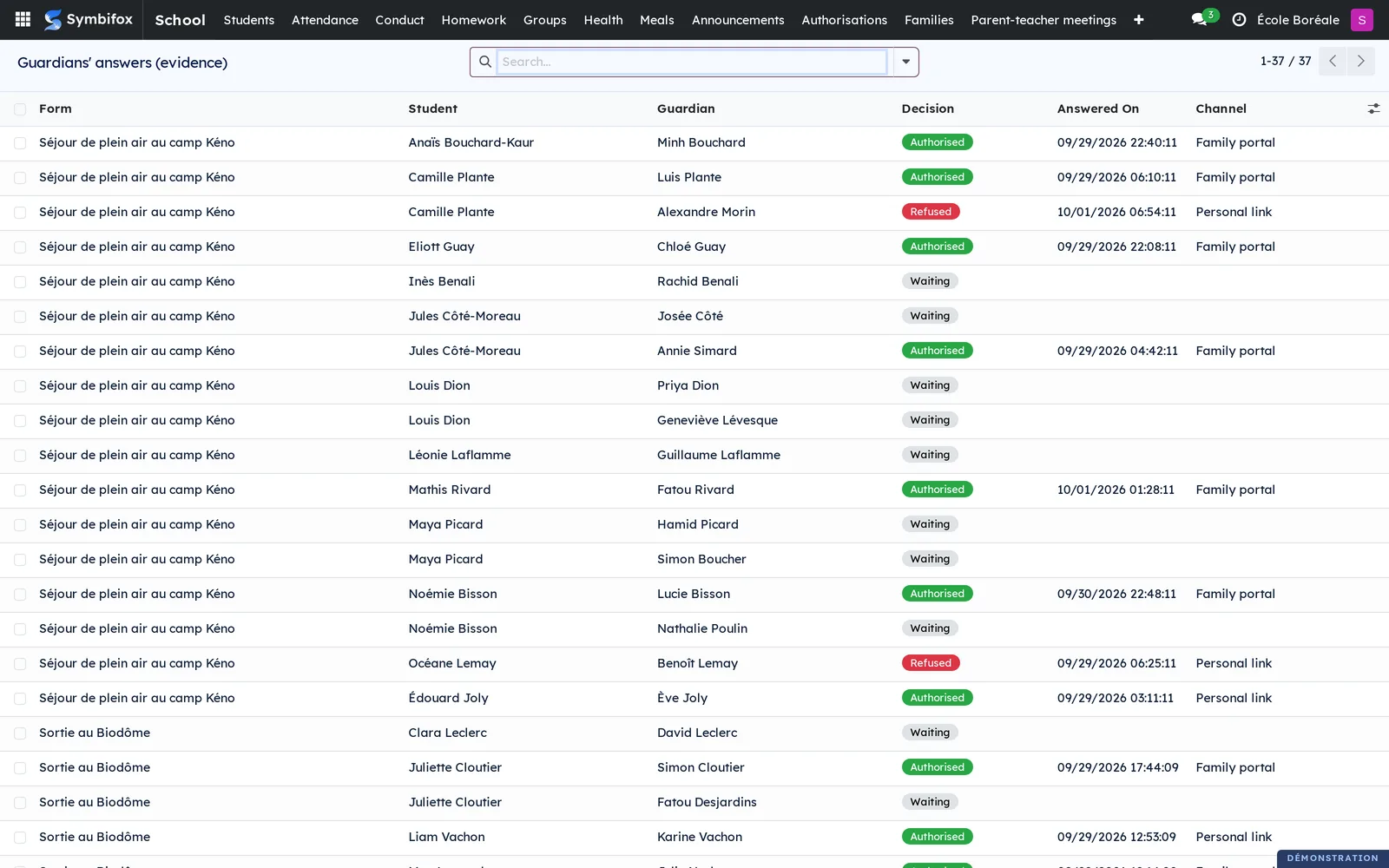Tick the checkbox for Fatou Rivard row
The height and width of the screenshot is (868, 1389).
pyautogui.click(x=20, y=490)
